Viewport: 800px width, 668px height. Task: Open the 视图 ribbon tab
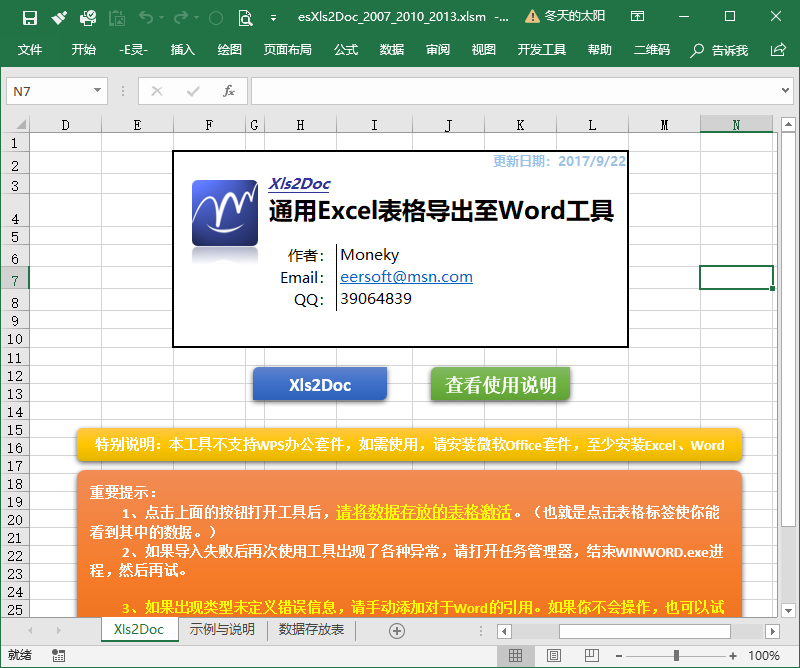click(484, 50)
